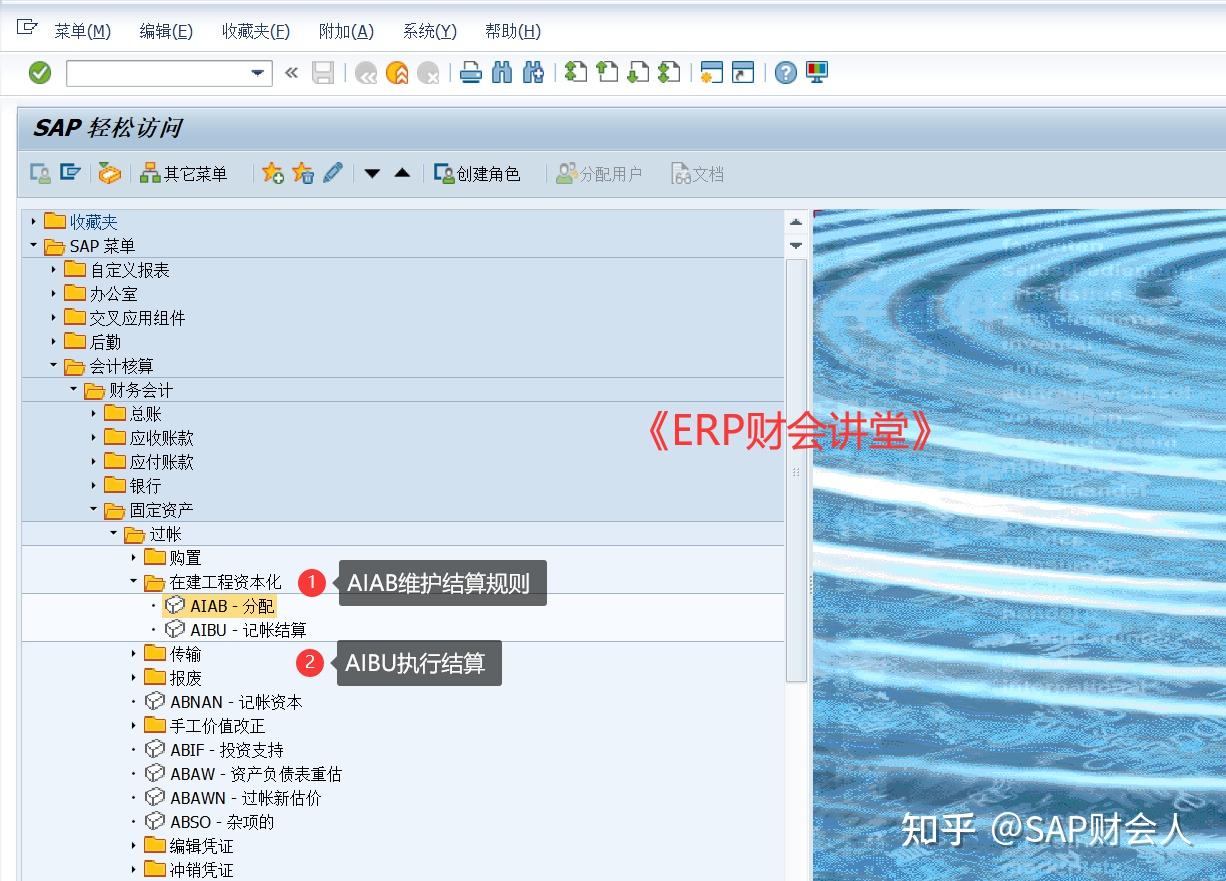
Task: Click the Find Next binoculars-plus icon
Action: (533, 72)
